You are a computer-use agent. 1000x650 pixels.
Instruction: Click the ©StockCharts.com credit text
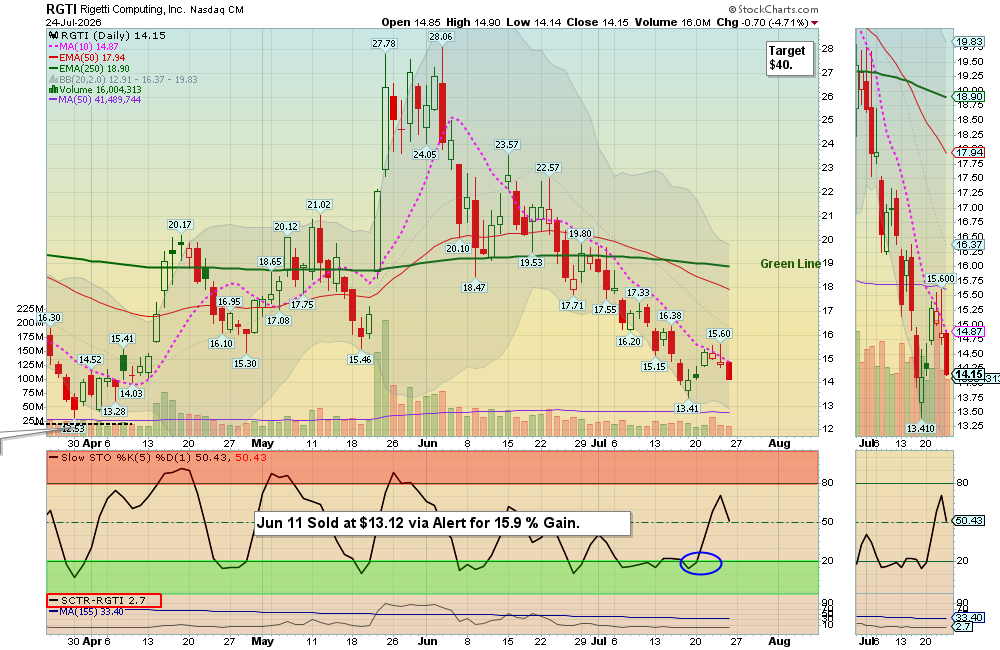773,9
